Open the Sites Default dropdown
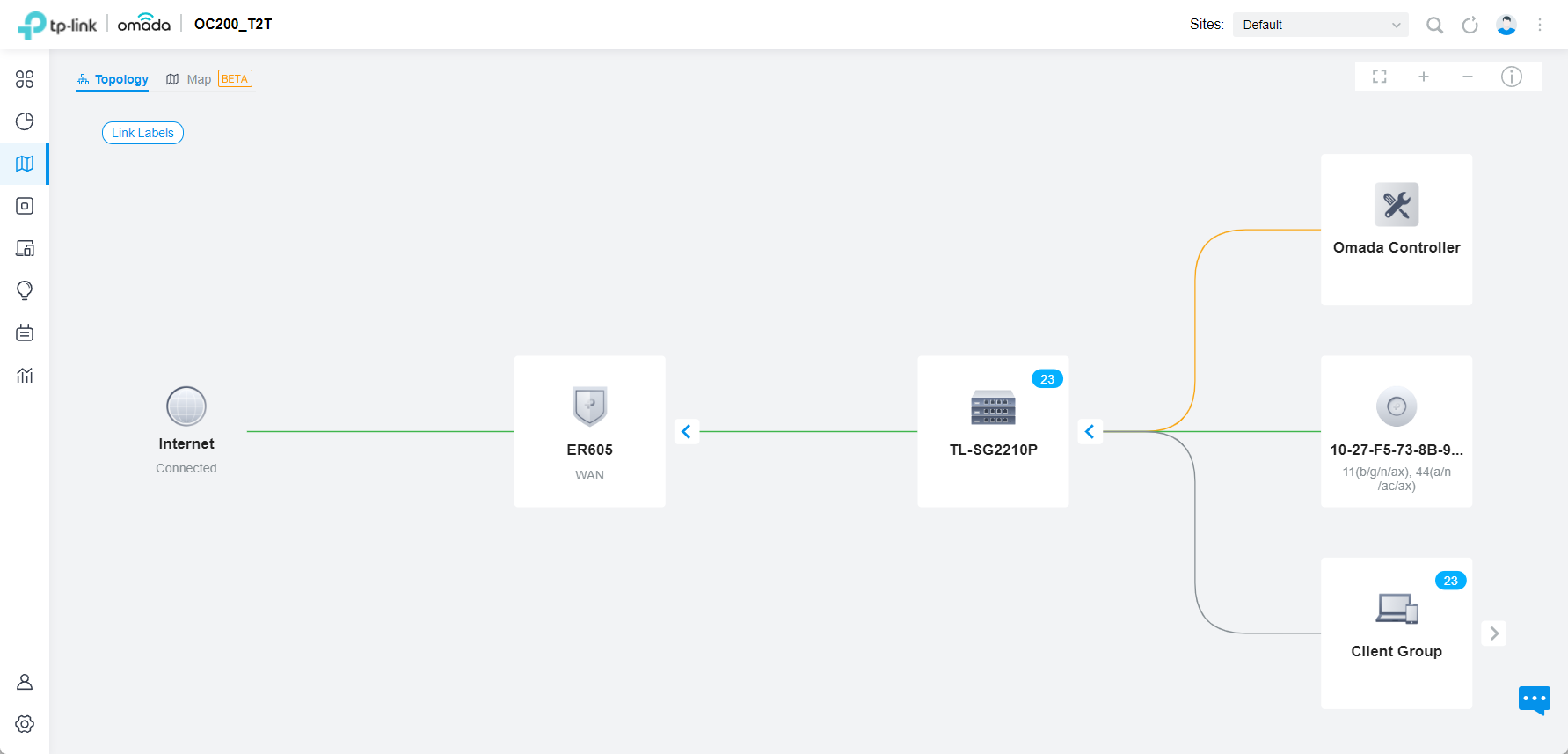 [1320, 25]
